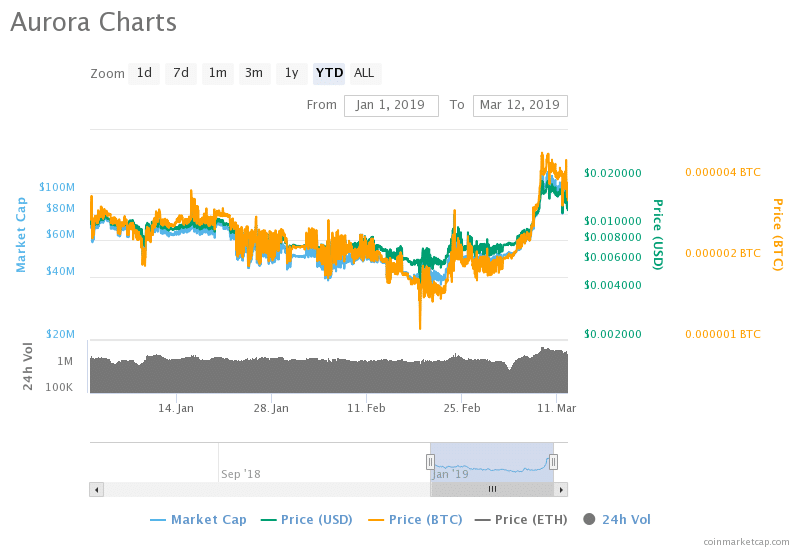Toggle Price (ETH) series in legend
The height and width of the screenshot is (550, 800).
(521, 520)
